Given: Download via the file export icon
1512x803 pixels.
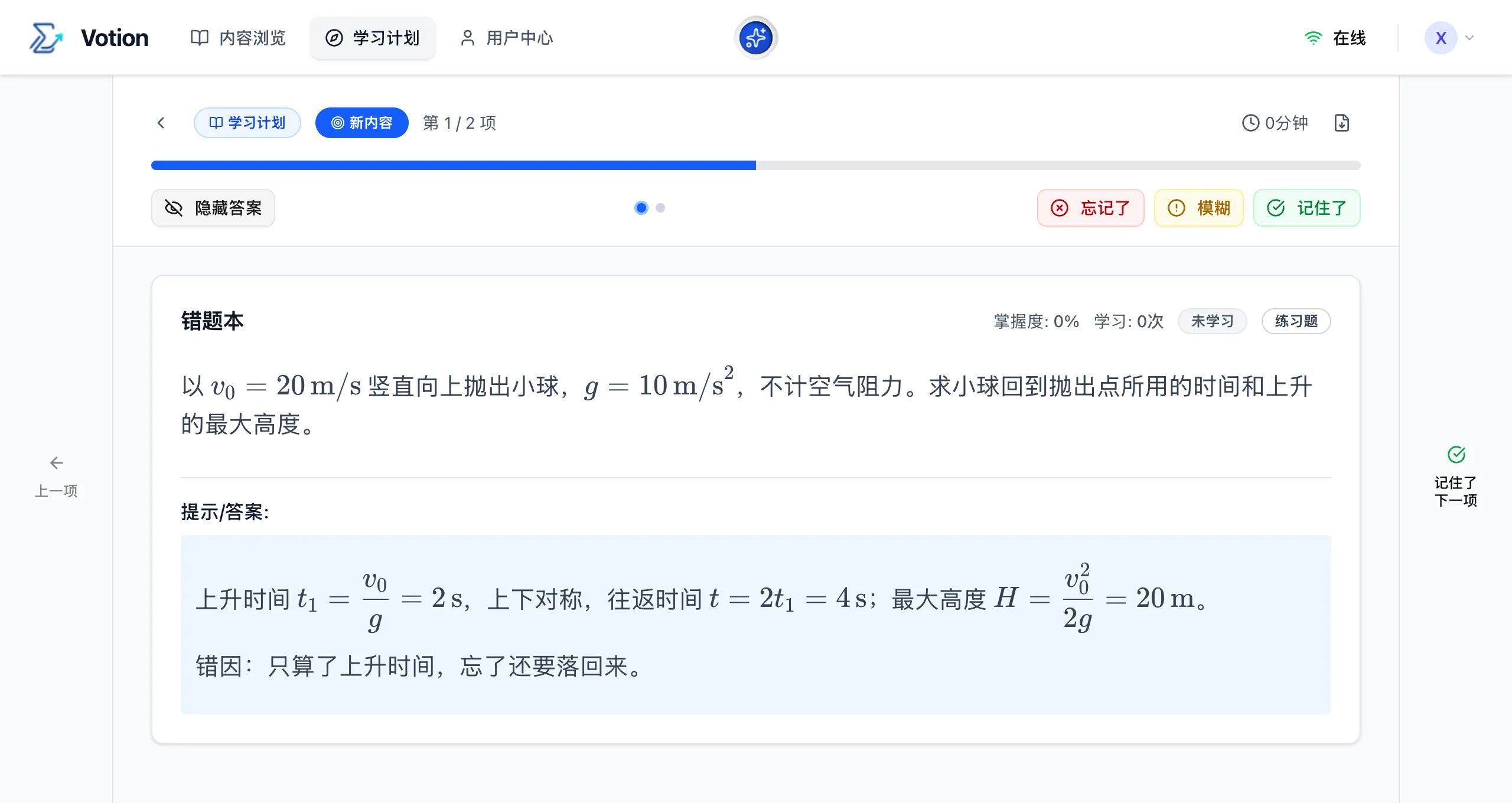Looking at the screenshot, I should point(1342,123).
